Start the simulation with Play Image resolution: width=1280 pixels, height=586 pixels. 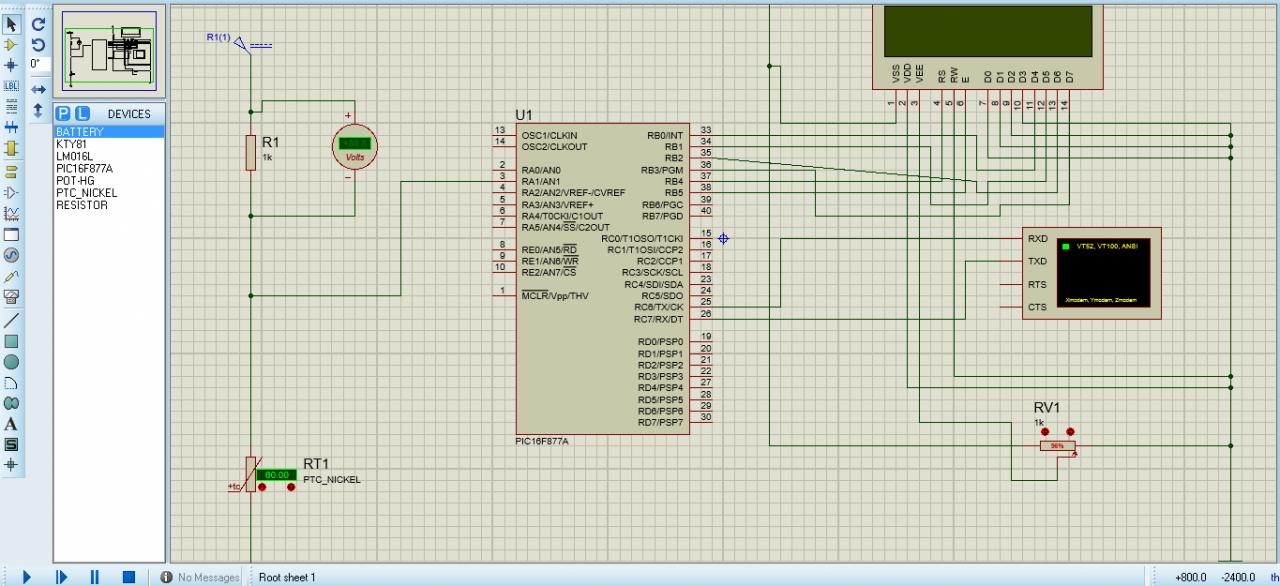pyautogui.click(x=27, y=577)
